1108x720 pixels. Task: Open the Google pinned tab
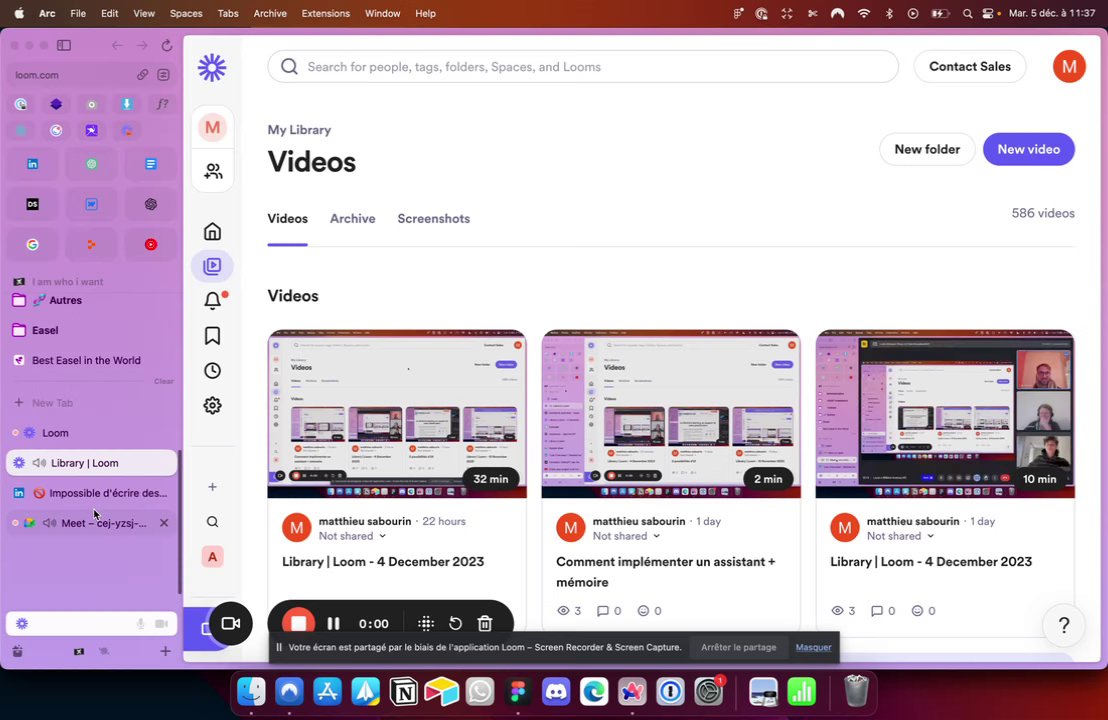[33, 244]
